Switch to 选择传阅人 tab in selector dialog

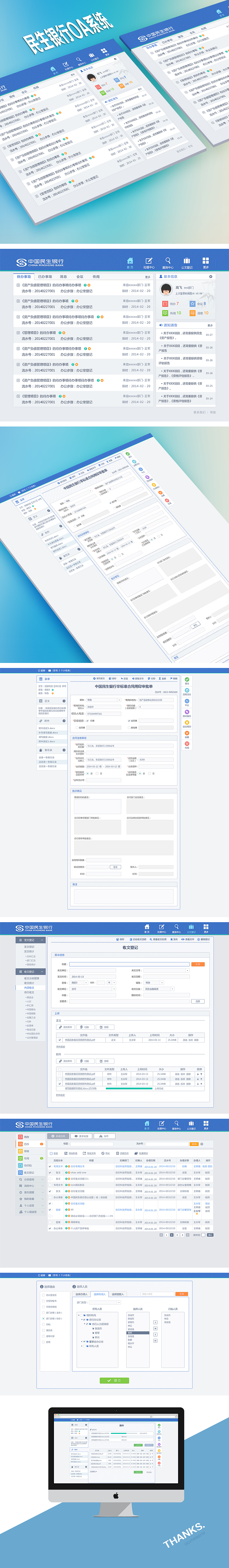[100, 1294]
